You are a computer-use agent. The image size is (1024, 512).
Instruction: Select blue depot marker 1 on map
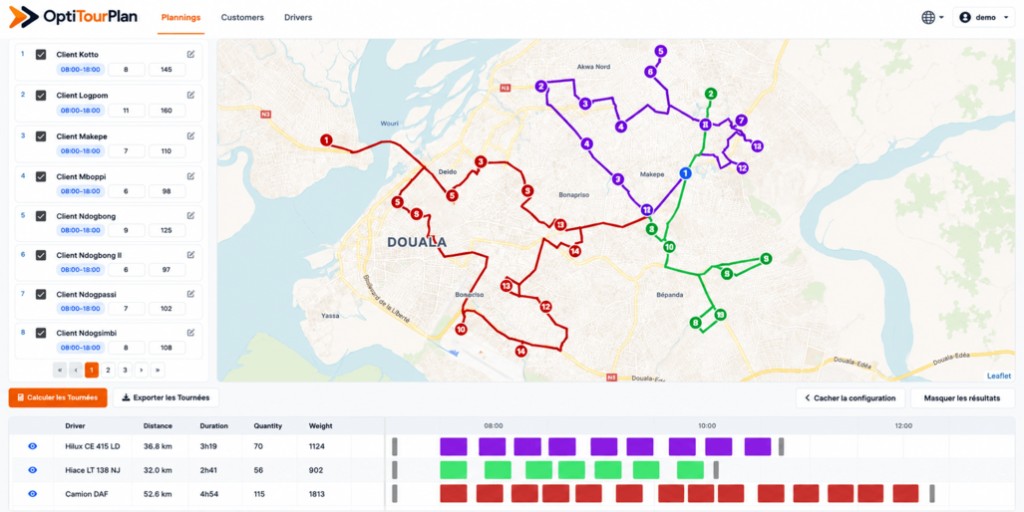click(685, 173)
